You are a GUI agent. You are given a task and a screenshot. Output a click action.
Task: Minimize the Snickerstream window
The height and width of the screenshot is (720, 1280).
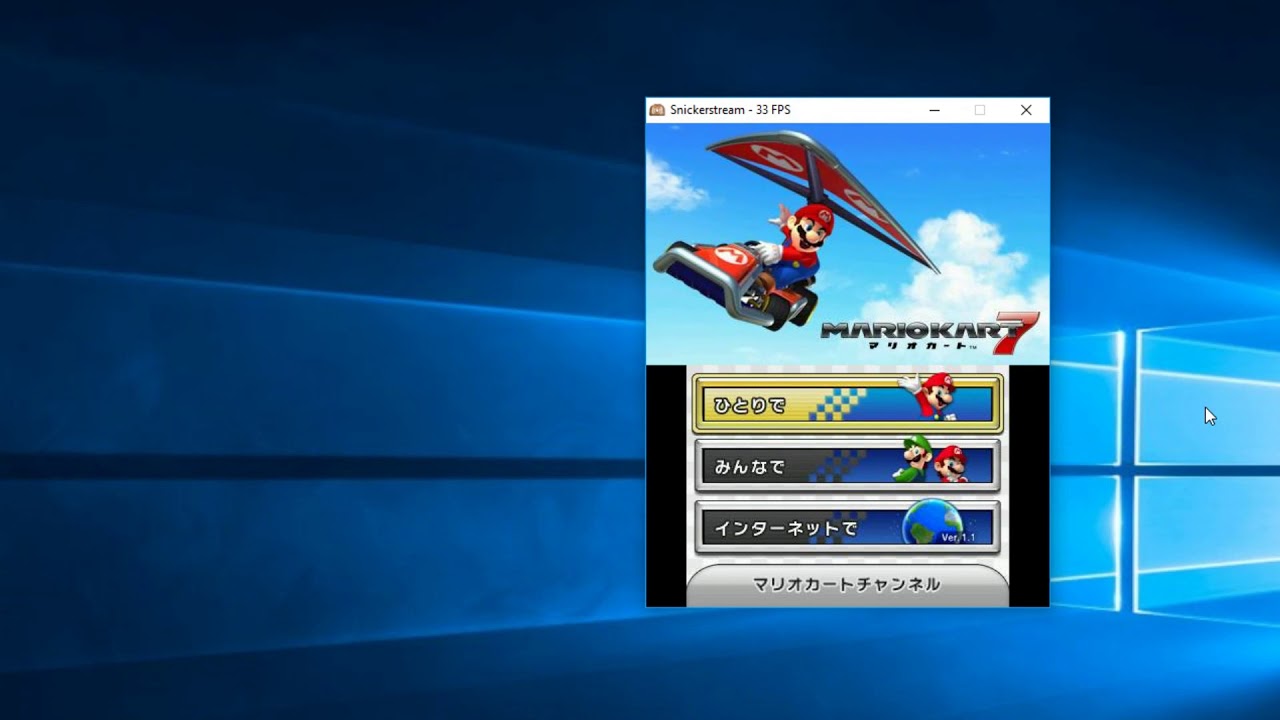(934, 110)
